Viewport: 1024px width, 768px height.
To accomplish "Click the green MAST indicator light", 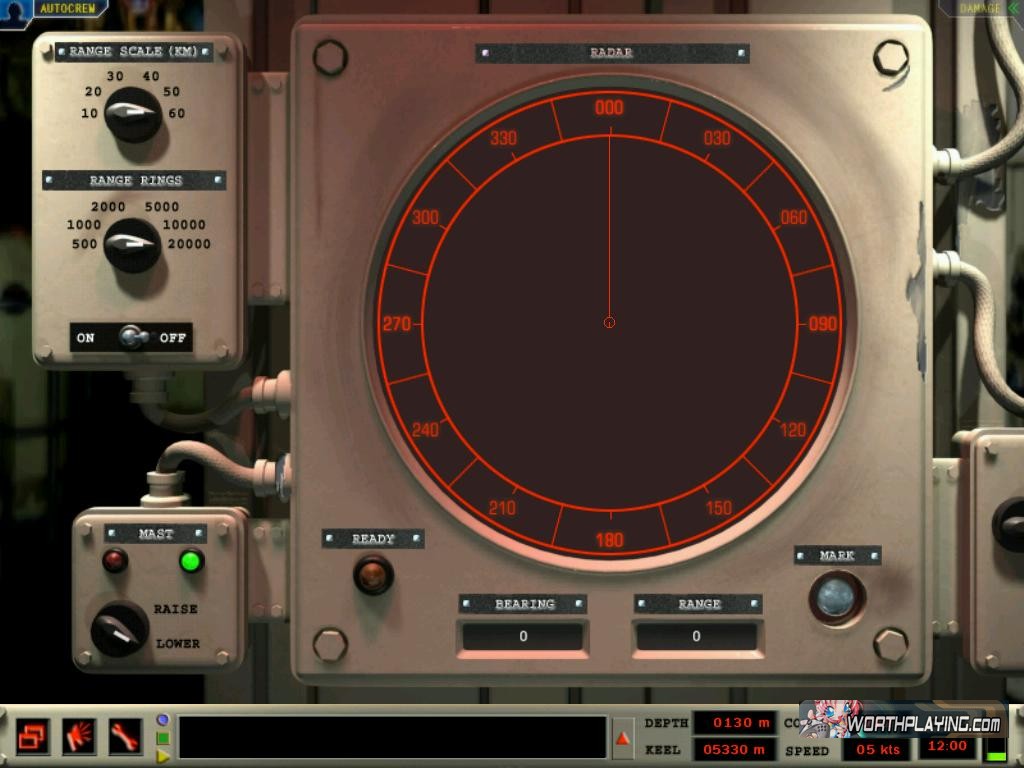I will click(191, 561).
